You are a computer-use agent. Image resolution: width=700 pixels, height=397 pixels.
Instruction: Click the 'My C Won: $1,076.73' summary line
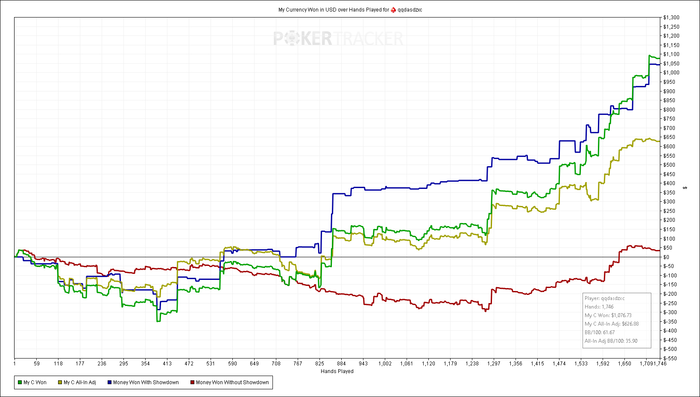[608, 315]
